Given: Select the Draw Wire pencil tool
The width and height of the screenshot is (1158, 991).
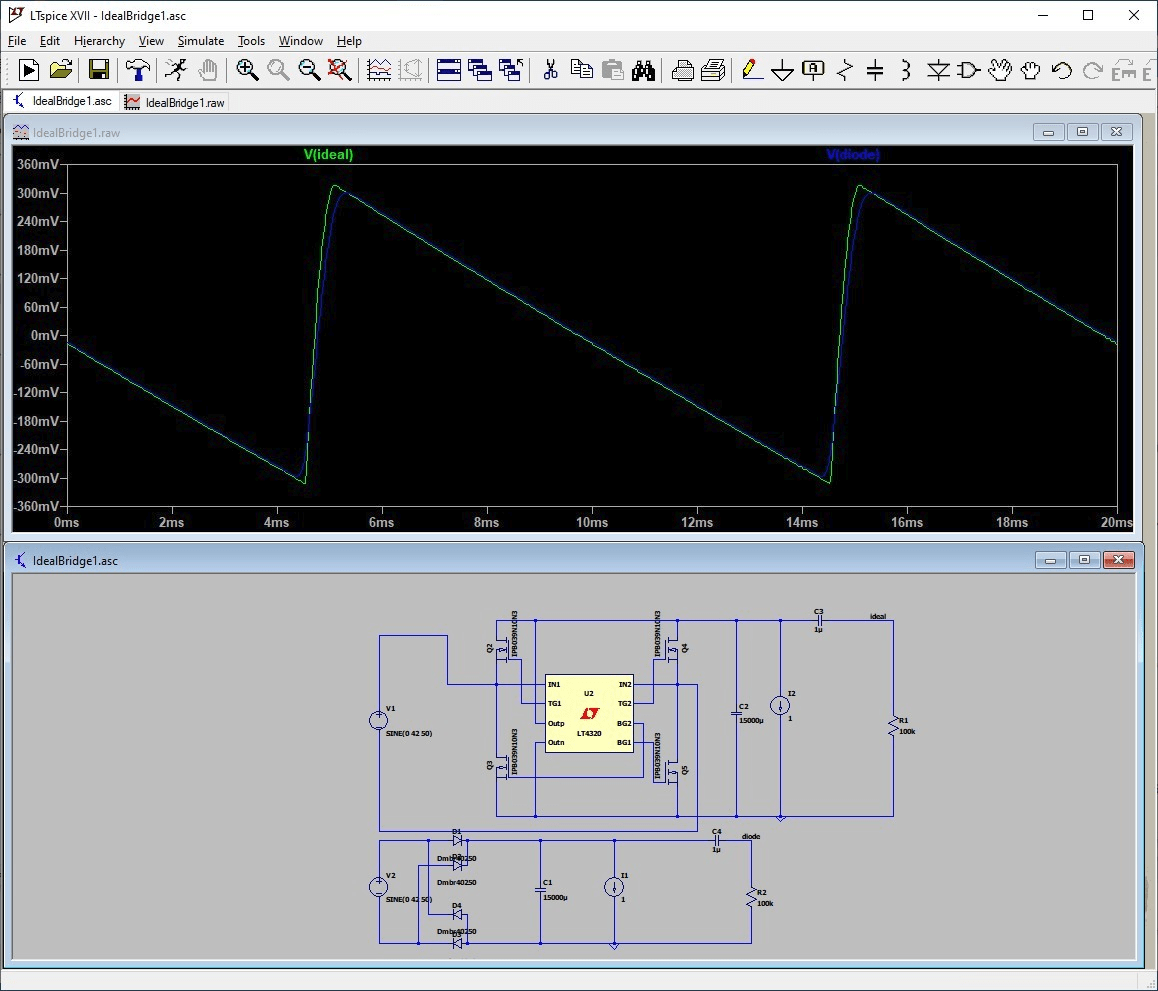Looking at the screenshot, I should [751, 70].
